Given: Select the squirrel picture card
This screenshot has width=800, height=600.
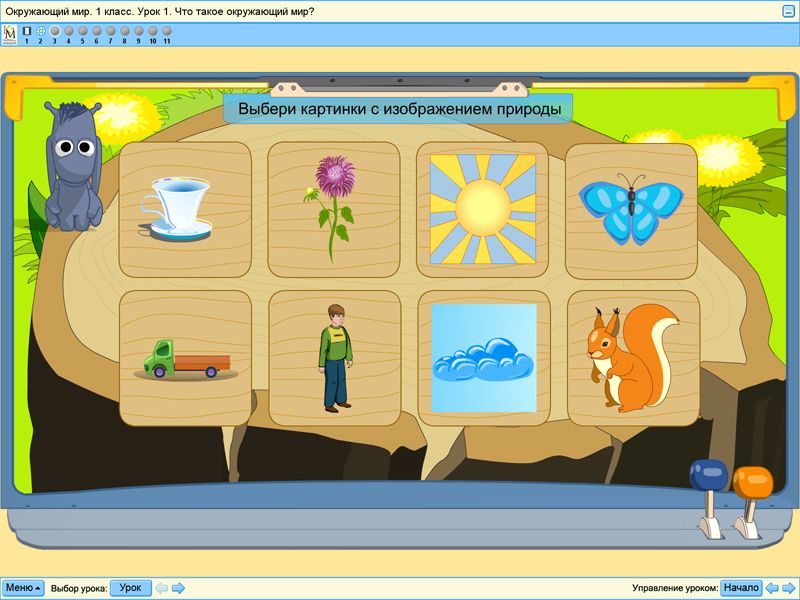Looking at the screenshot, I should tap(633, 358).
